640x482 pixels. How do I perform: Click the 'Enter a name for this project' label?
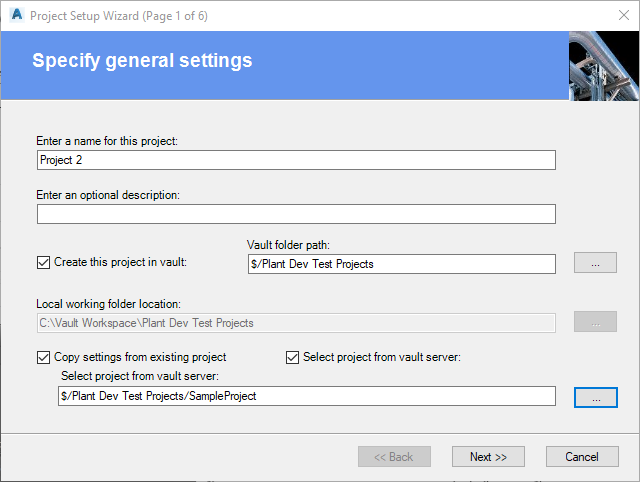click(107, 141)
